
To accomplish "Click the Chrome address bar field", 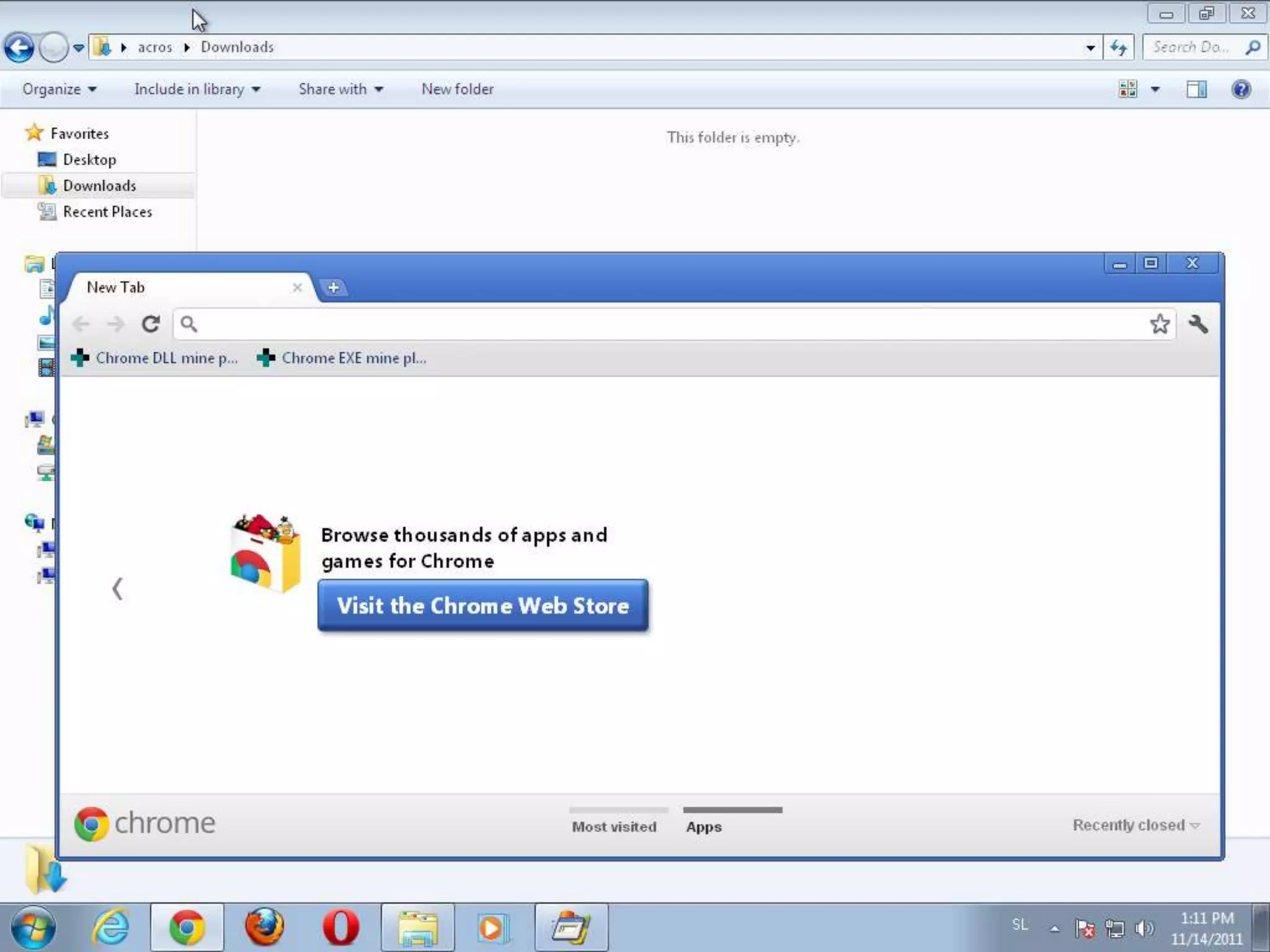I will (x=670, y=324).
